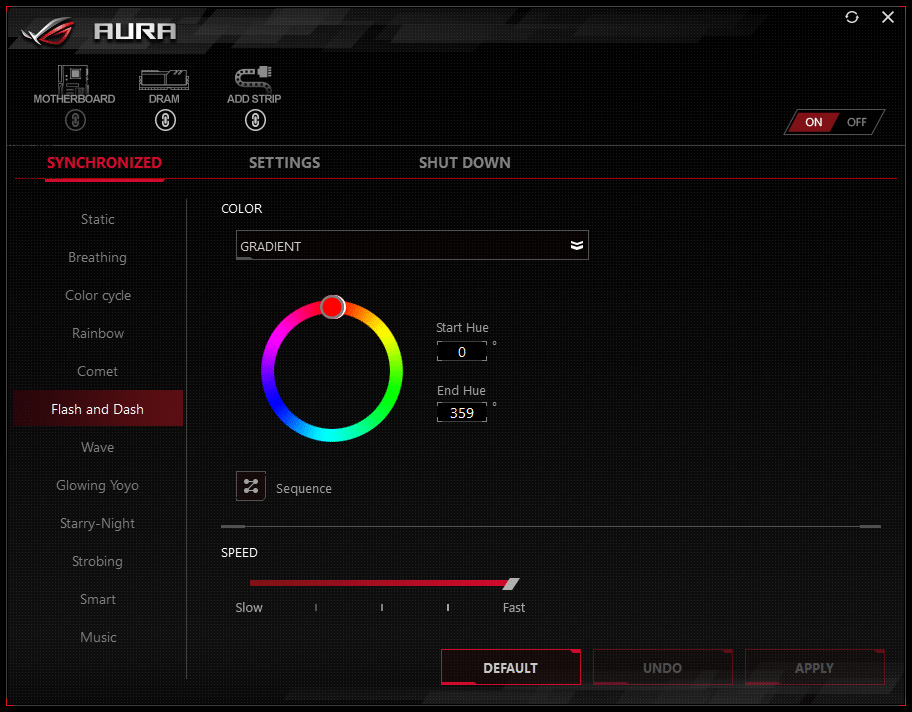Click the End Hue input field
This screenshot has width=912, height=712.
[x=462, y=412]
